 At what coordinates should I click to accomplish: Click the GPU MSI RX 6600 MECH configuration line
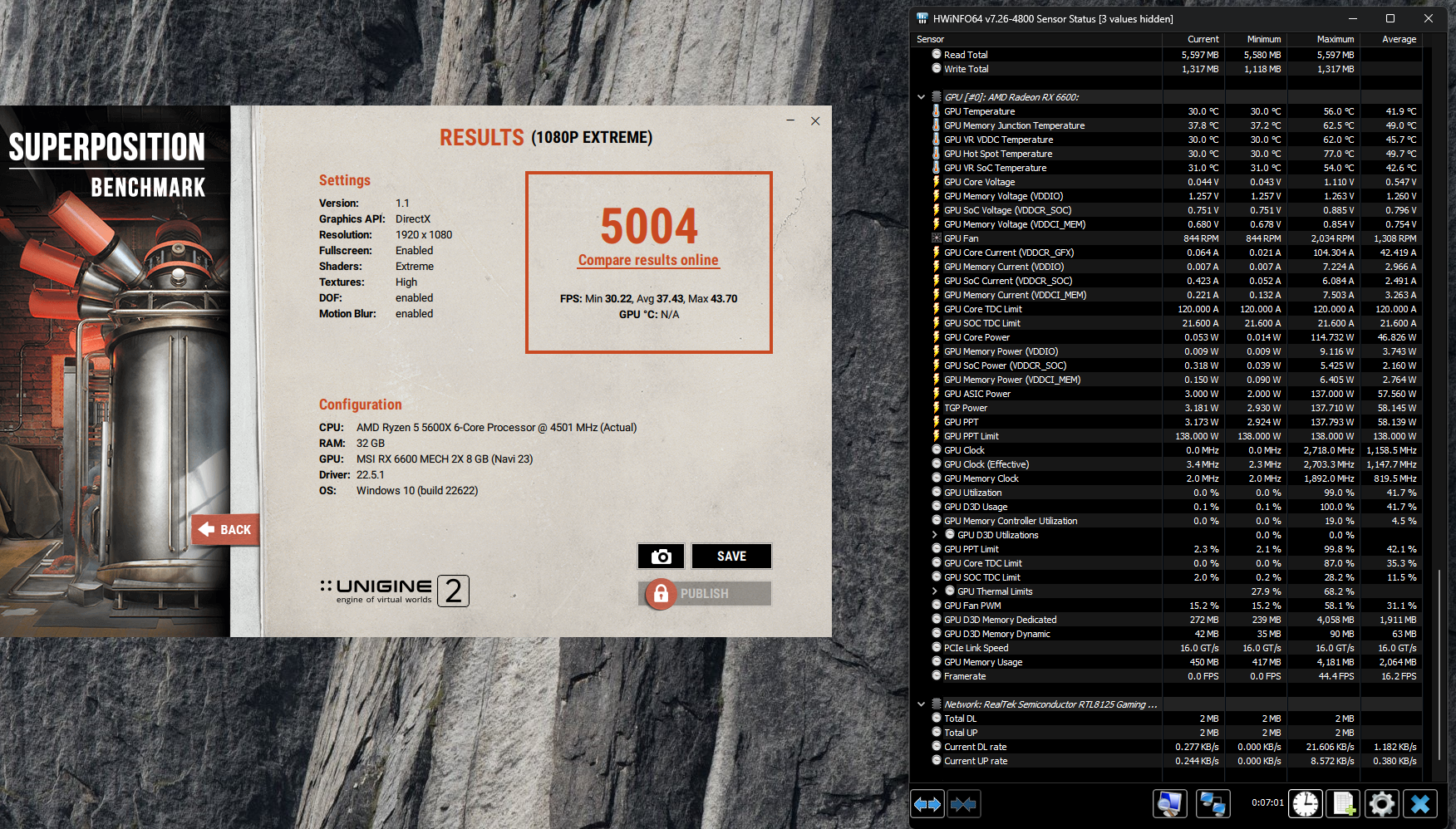point(426,459)
